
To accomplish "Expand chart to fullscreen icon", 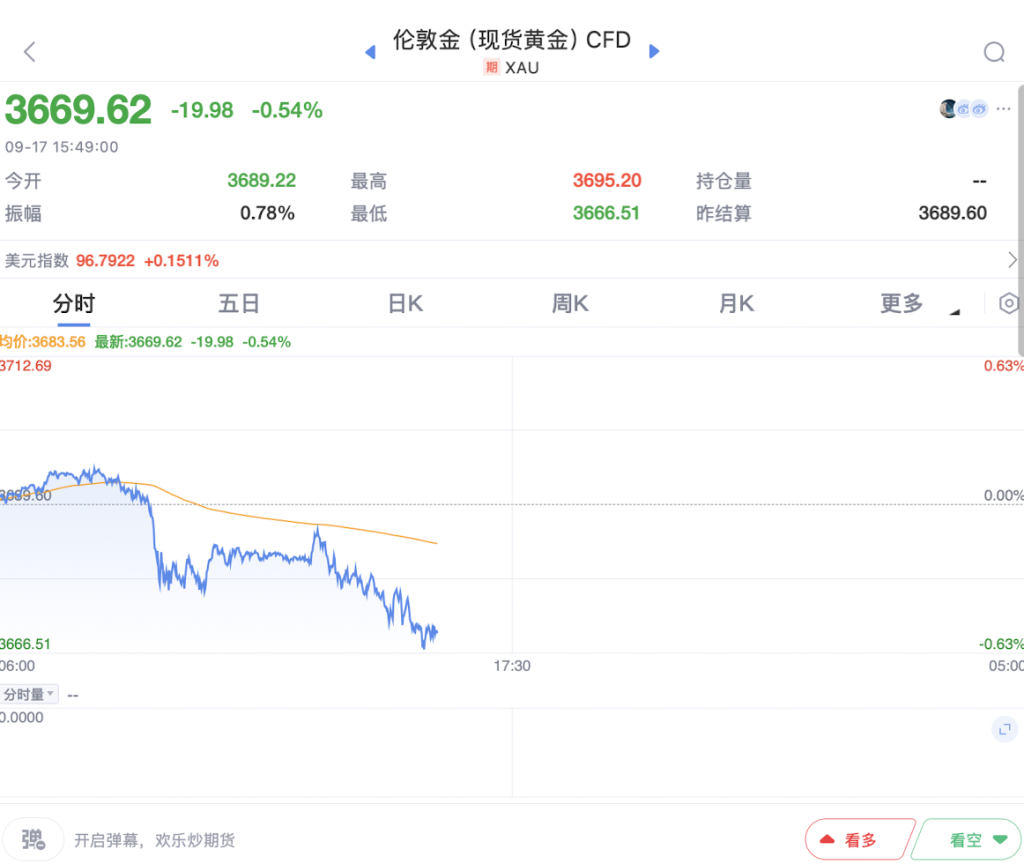I will (1004, 729).
